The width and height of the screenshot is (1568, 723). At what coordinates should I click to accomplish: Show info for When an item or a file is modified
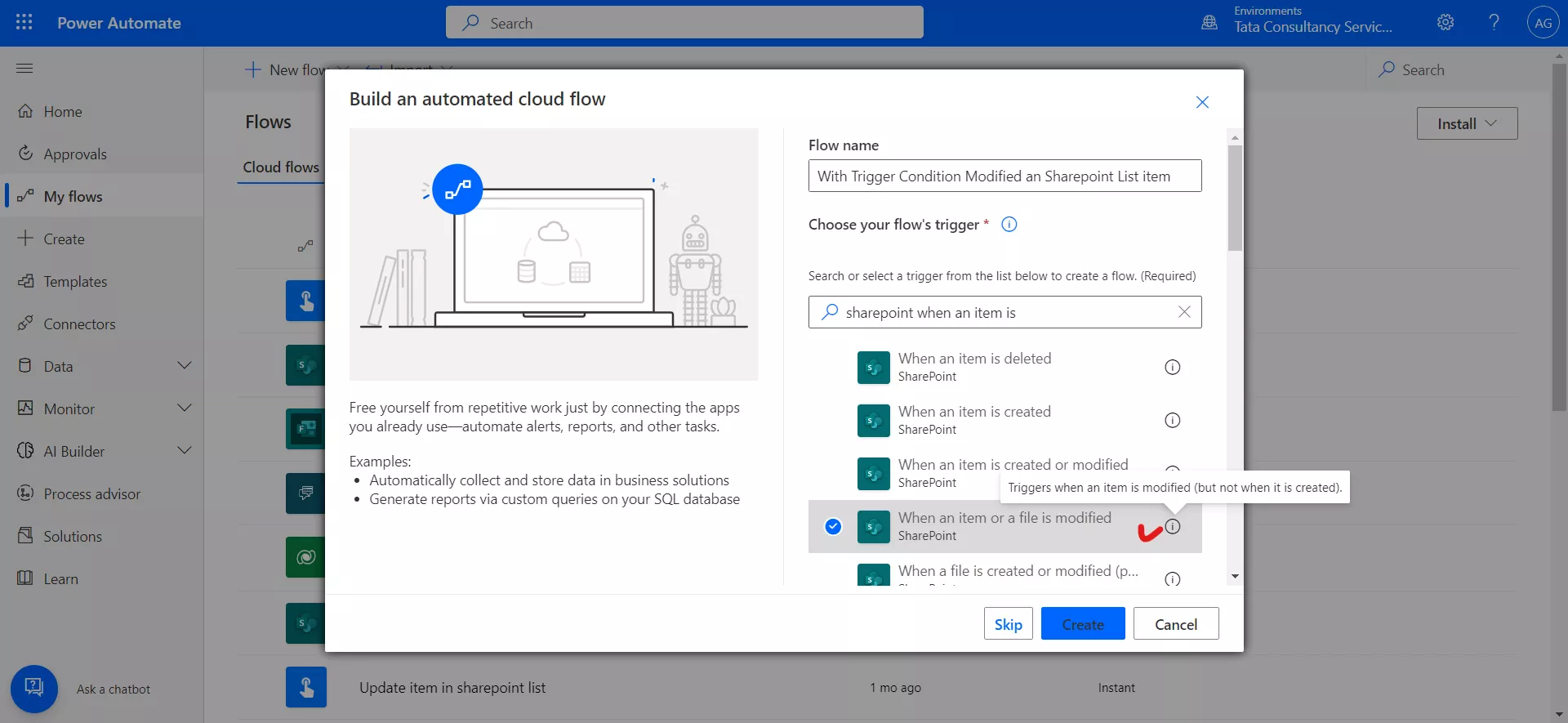click(1173, 527)
